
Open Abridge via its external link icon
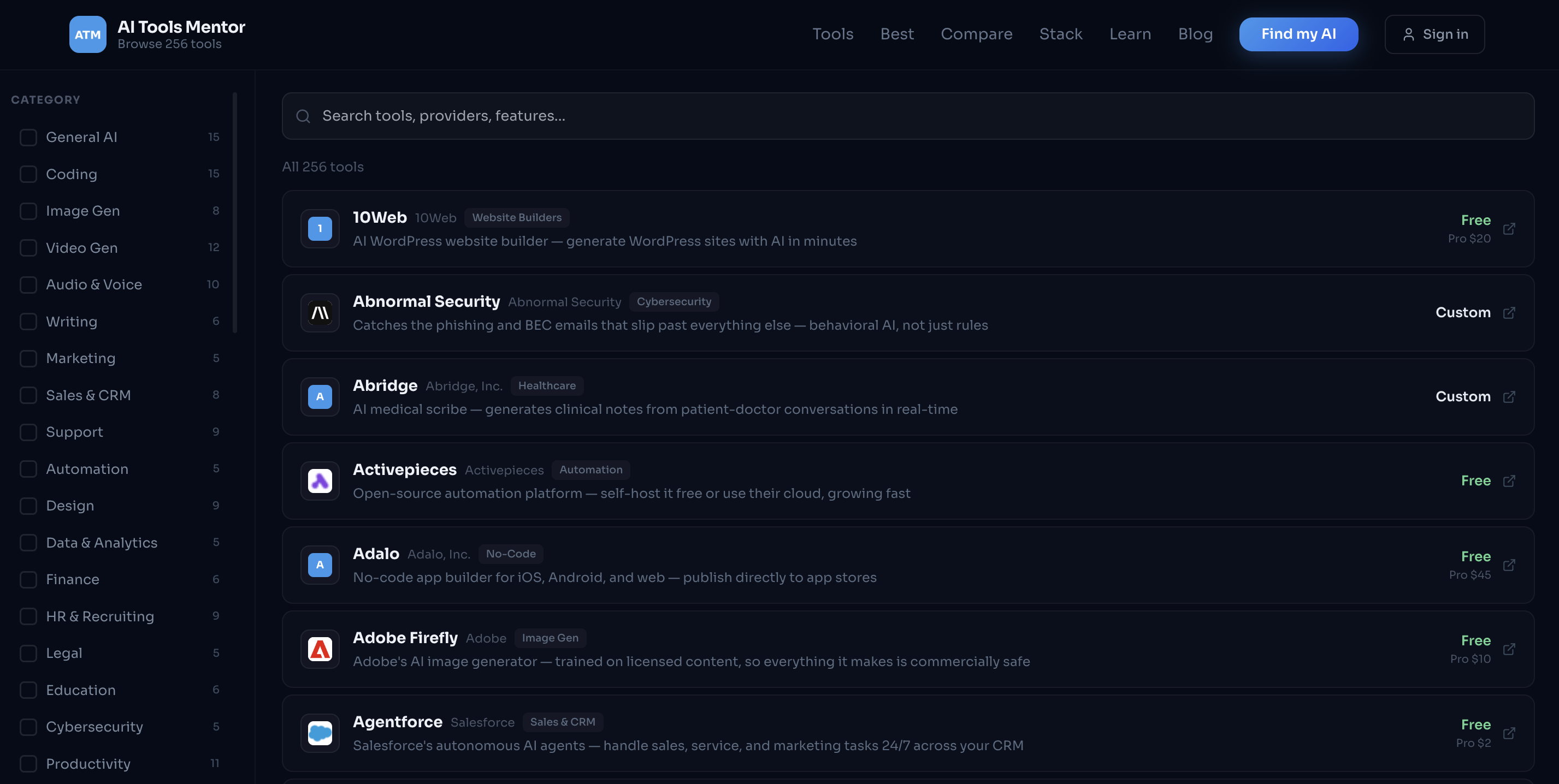click(x=1510, y=397)
